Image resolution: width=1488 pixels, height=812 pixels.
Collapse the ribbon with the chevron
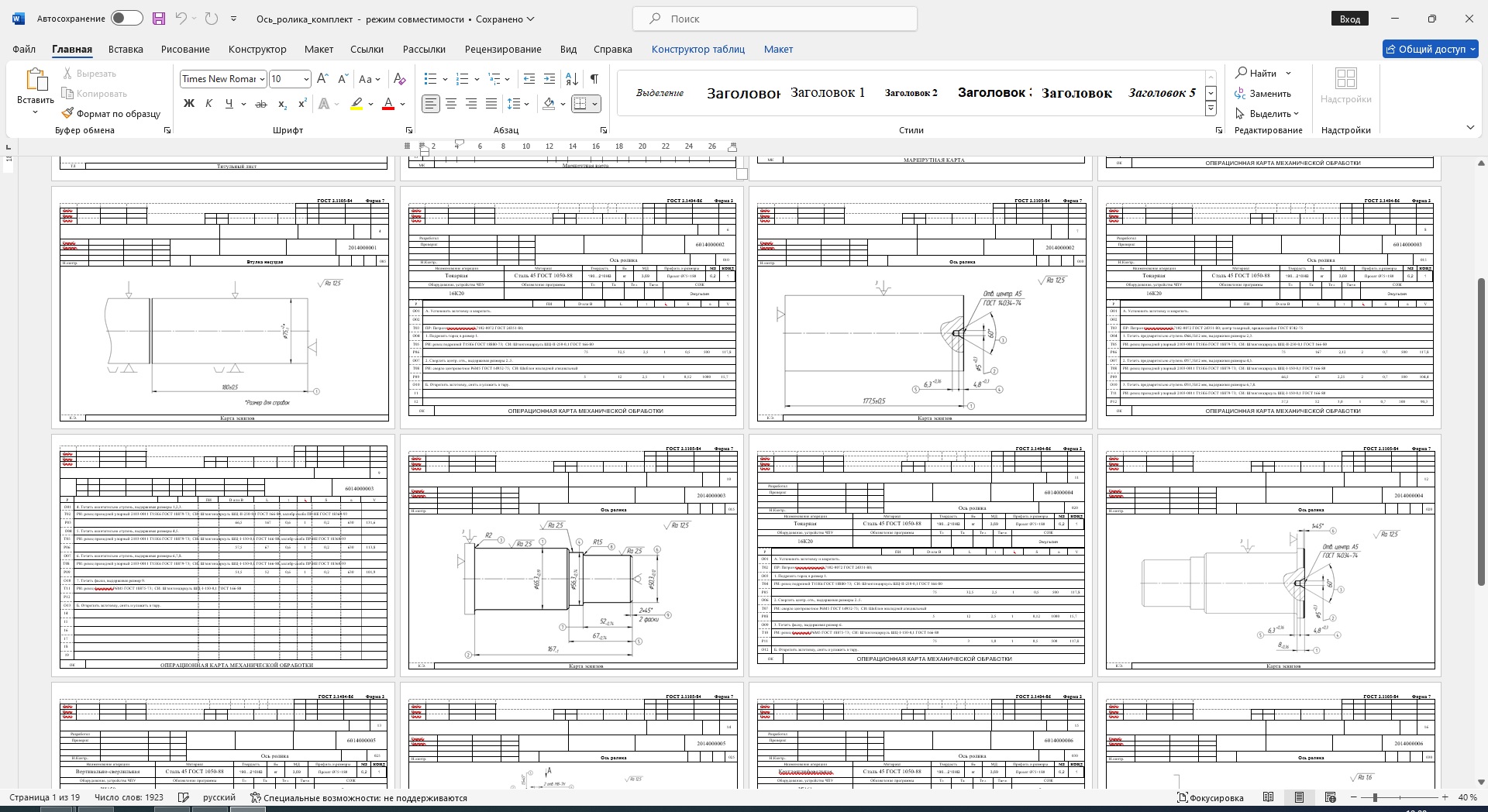point(1470,128)
